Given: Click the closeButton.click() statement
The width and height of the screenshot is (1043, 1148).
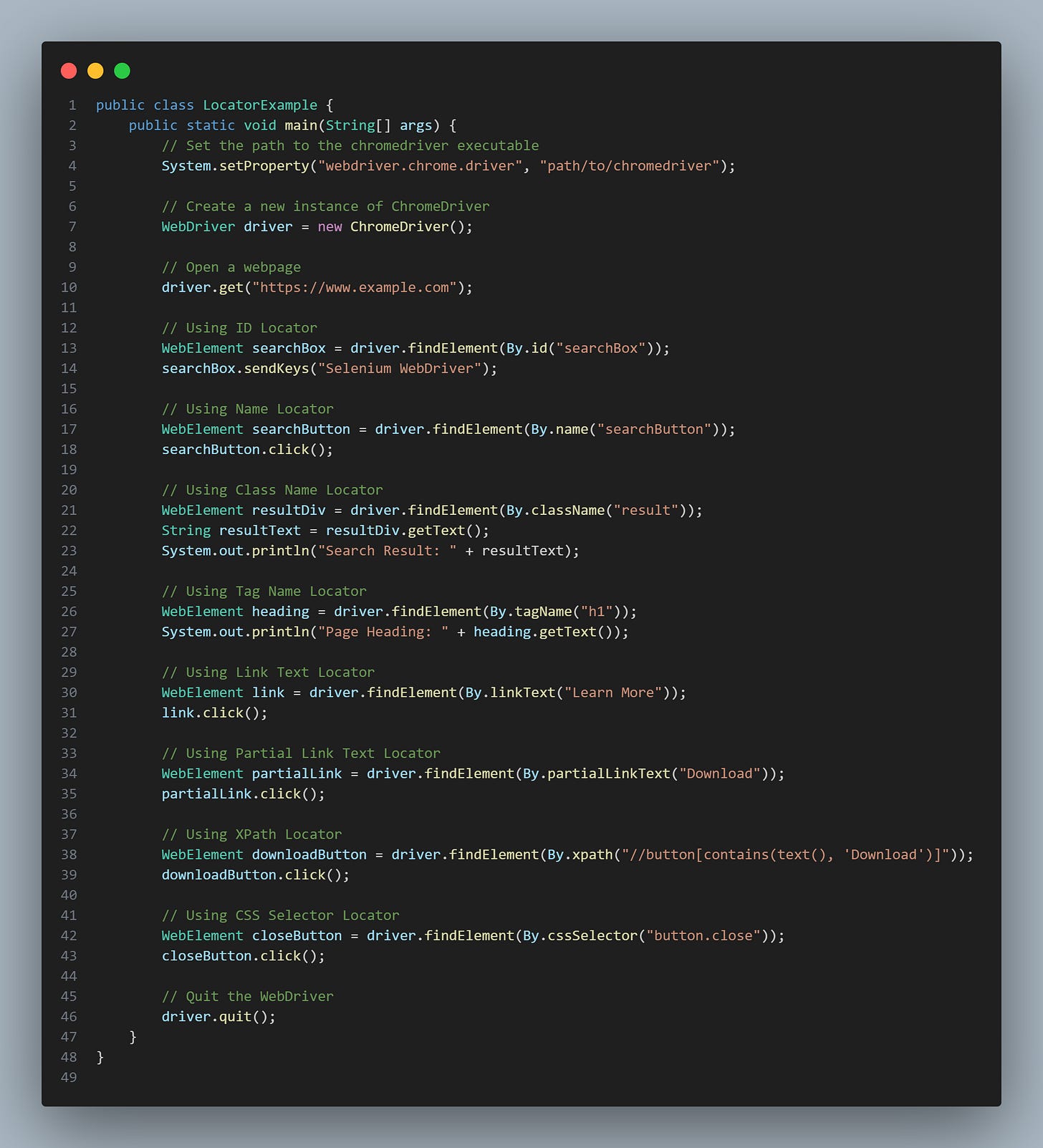Looking at the screenshot, I should tap(244, 956).
